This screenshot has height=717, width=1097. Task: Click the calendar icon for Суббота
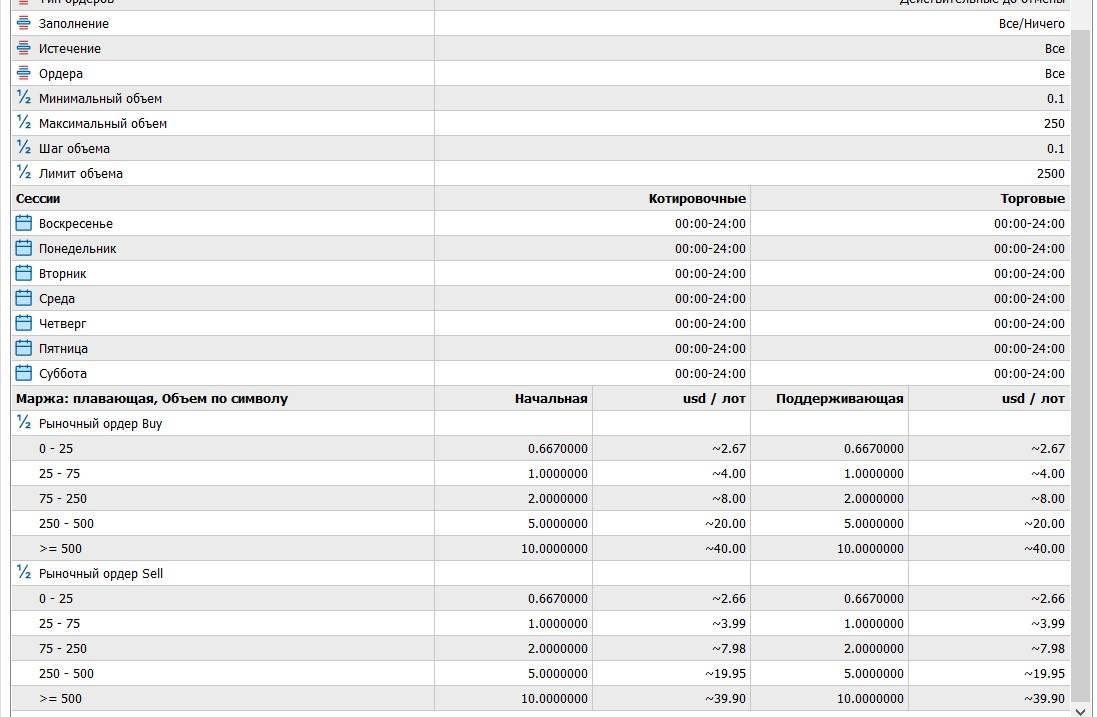click(24, 373)
